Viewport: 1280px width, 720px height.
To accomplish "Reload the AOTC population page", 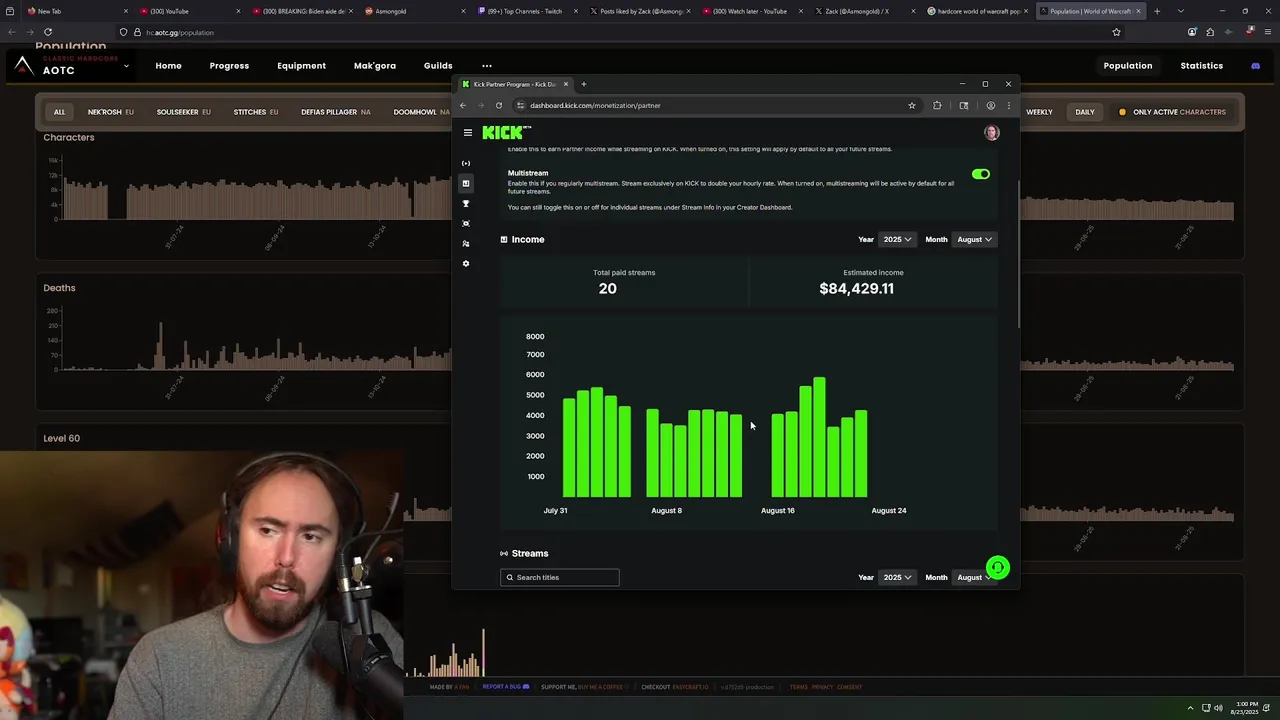I will coord(47,32).
